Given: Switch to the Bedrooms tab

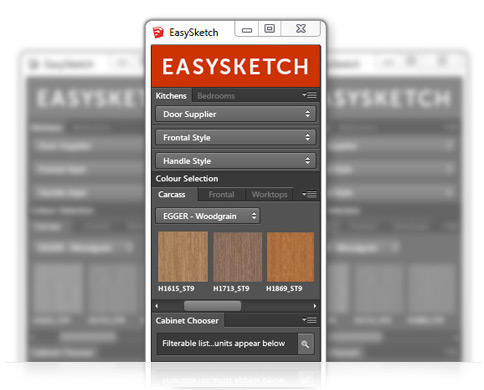Looking at the screenshot, I should [x=216, y=96].
